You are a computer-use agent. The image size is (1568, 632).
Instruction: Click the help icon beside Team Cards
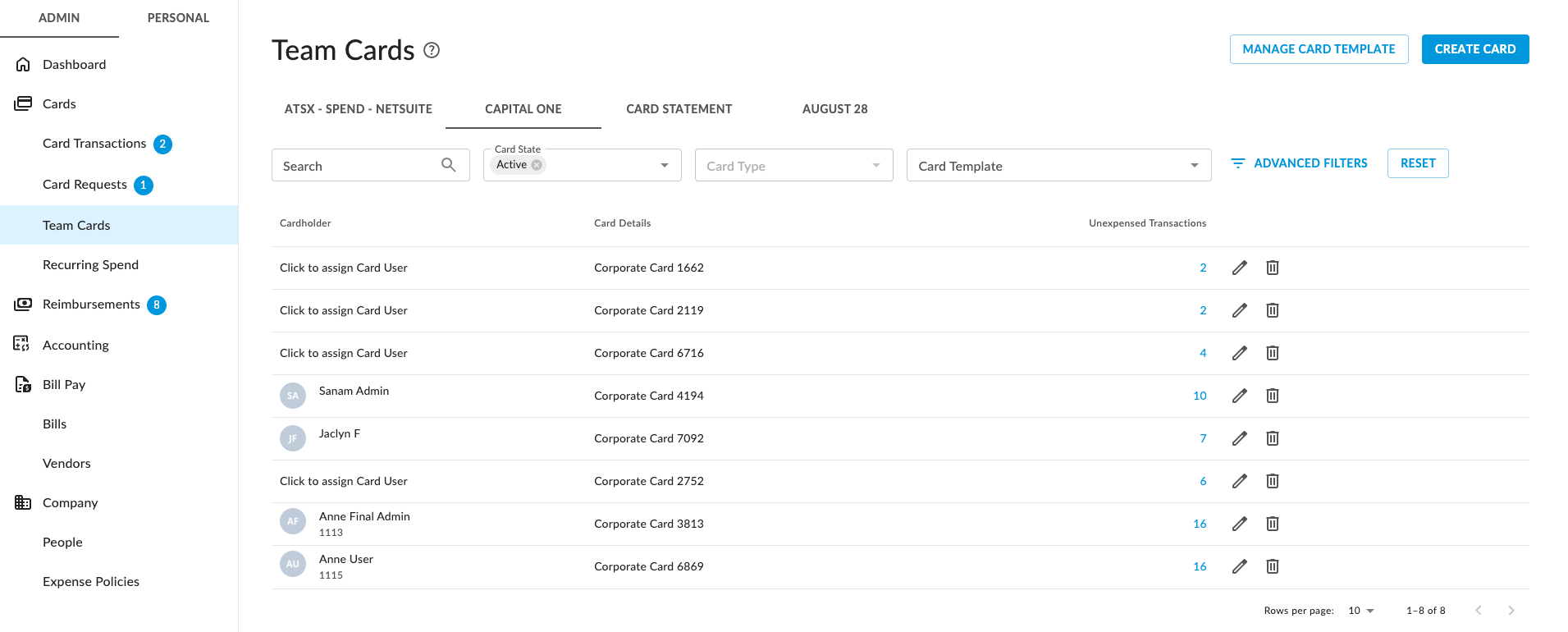click(432, 50)
